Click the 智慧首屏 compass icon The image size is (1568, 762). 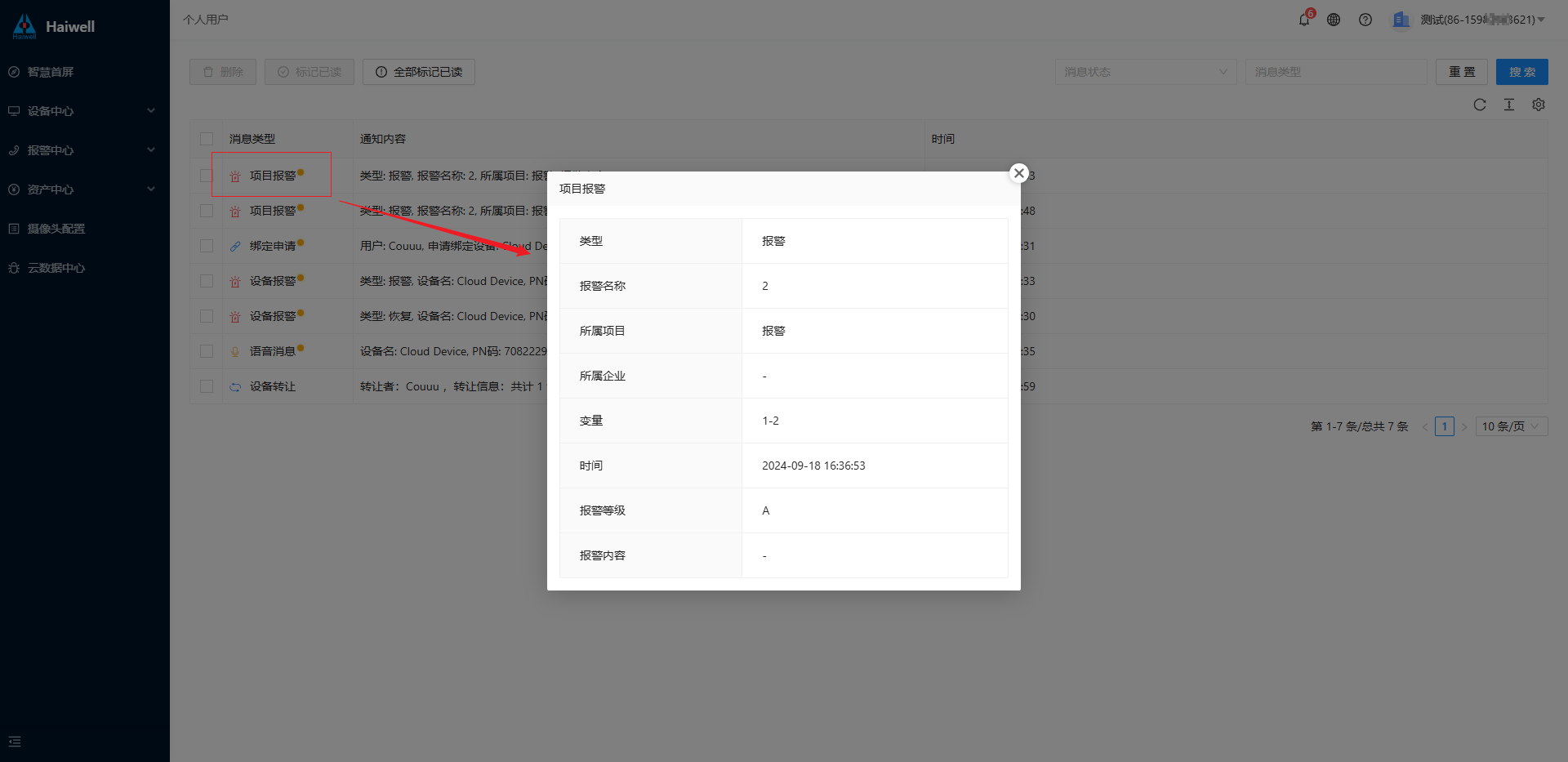point(14,72)
